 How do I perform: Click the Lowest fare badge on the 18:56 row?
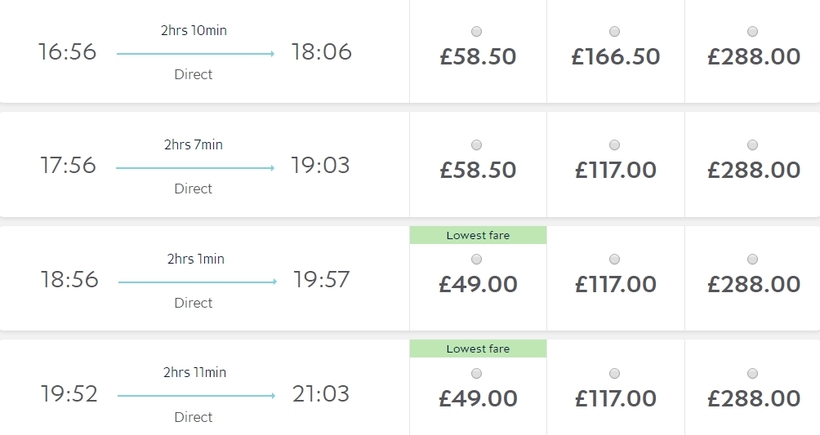point(478,235)
